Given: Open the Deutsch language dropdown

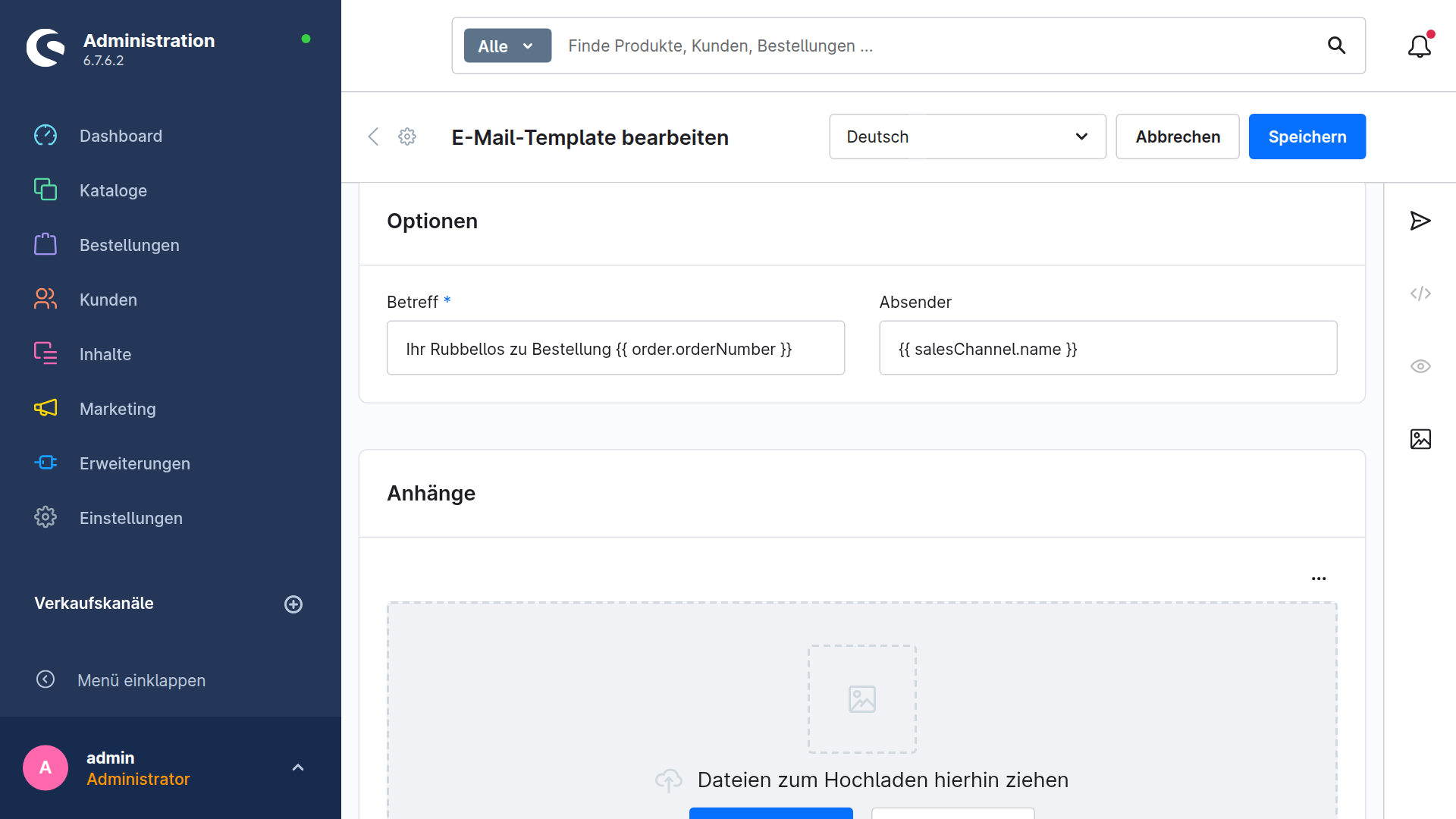Looking at the screenshot, I should [968, 136].
